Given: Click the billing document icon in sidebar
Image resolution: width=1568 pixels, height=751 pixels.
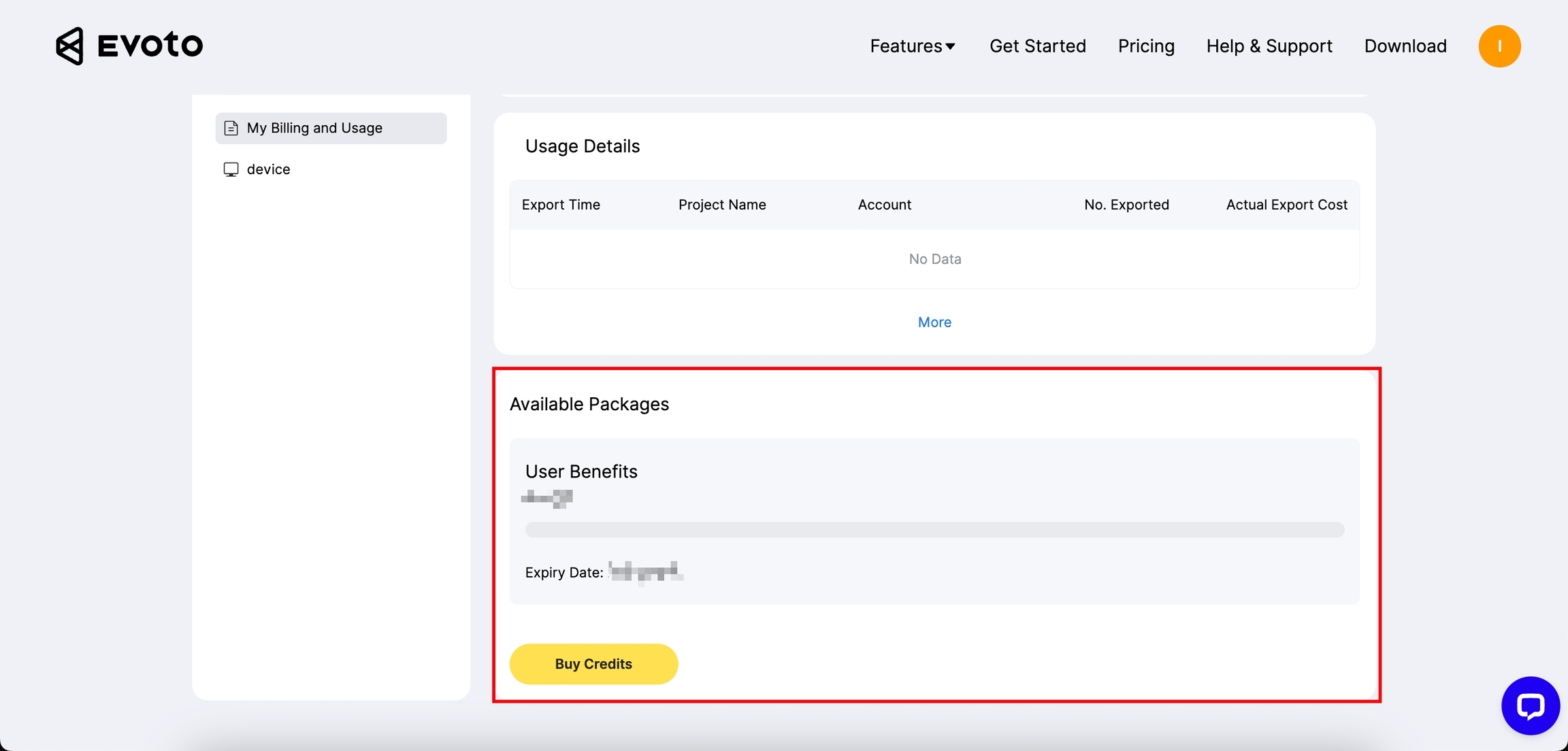Looking at the screenshot, I should [231, 128].
